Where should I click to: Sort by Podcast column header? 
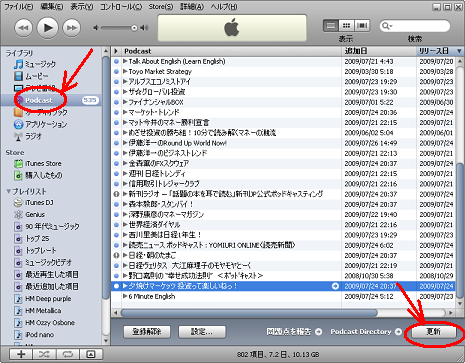[232, 51]
